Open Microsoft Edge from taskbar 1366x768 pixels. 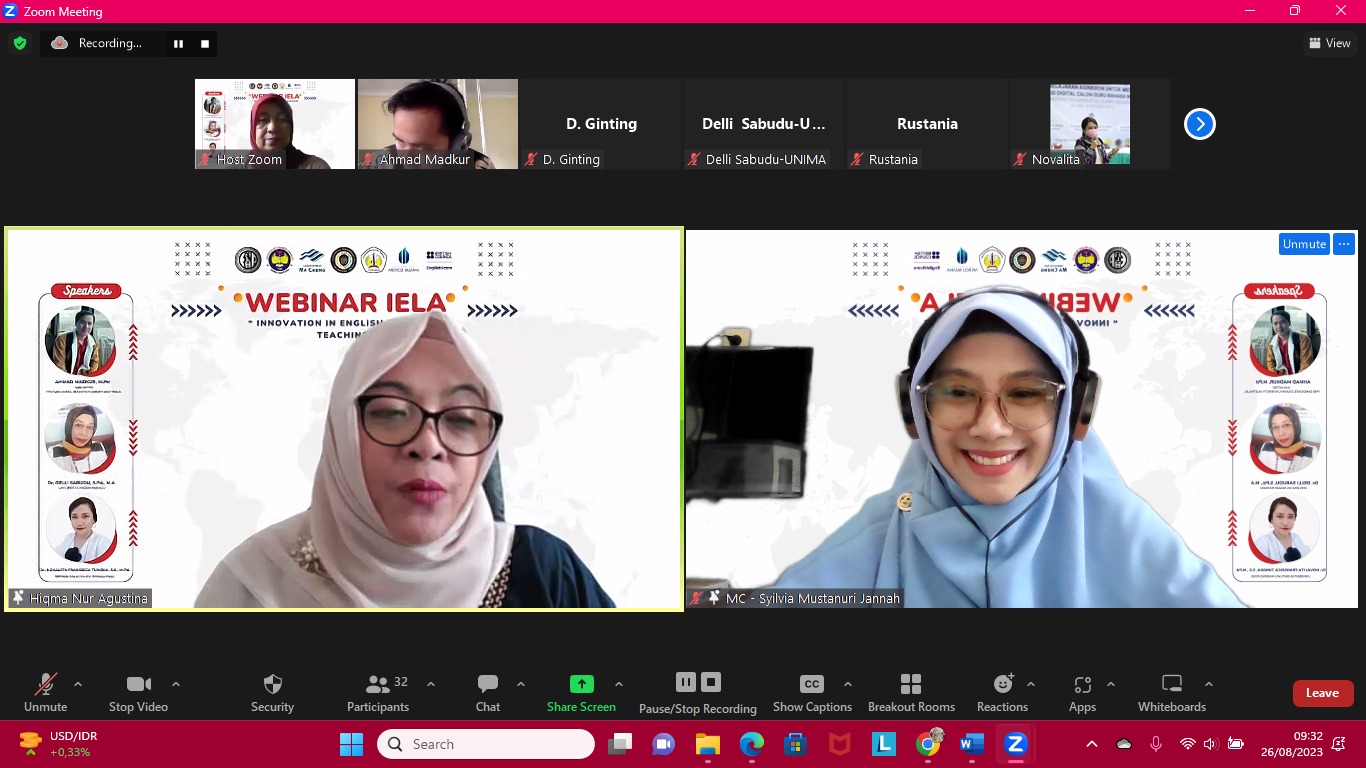coord(752,744)
